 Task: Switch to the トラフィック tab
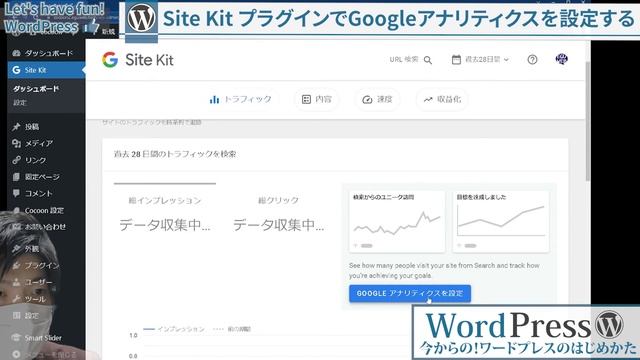240,99
